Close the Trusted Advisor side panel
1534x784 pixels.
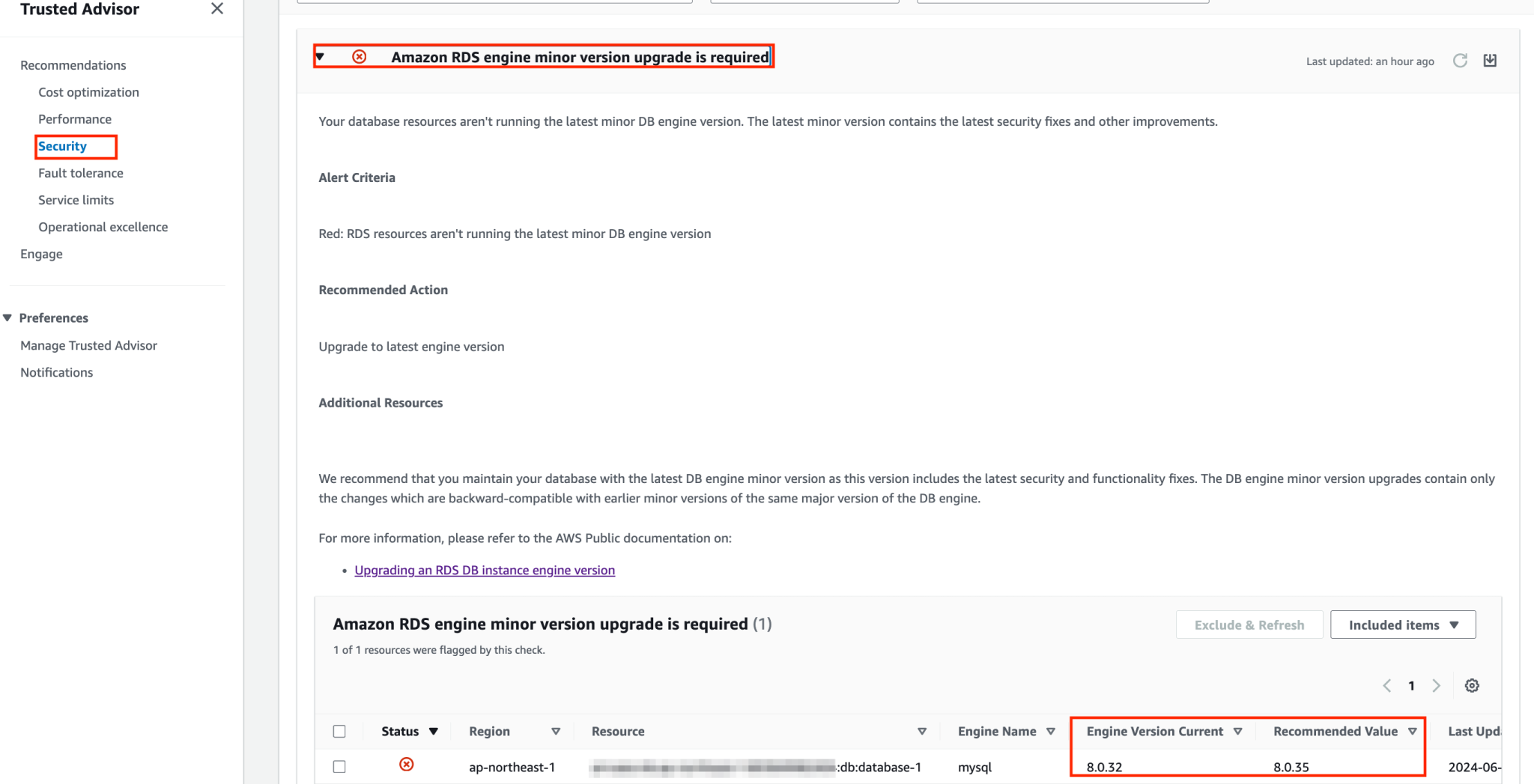[x=216, y=9]
